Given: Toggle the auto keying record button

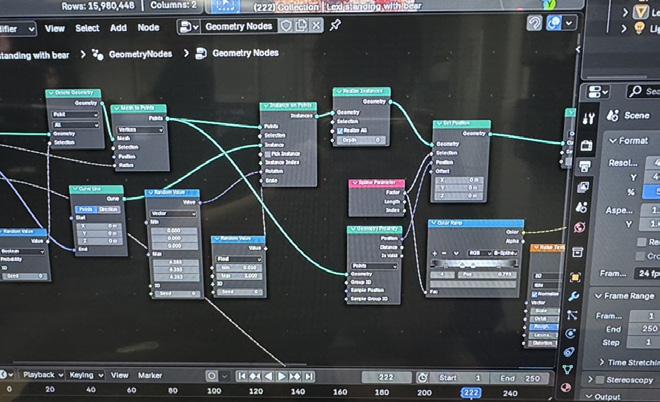Looking at the screenshot, I should [212, 376].
